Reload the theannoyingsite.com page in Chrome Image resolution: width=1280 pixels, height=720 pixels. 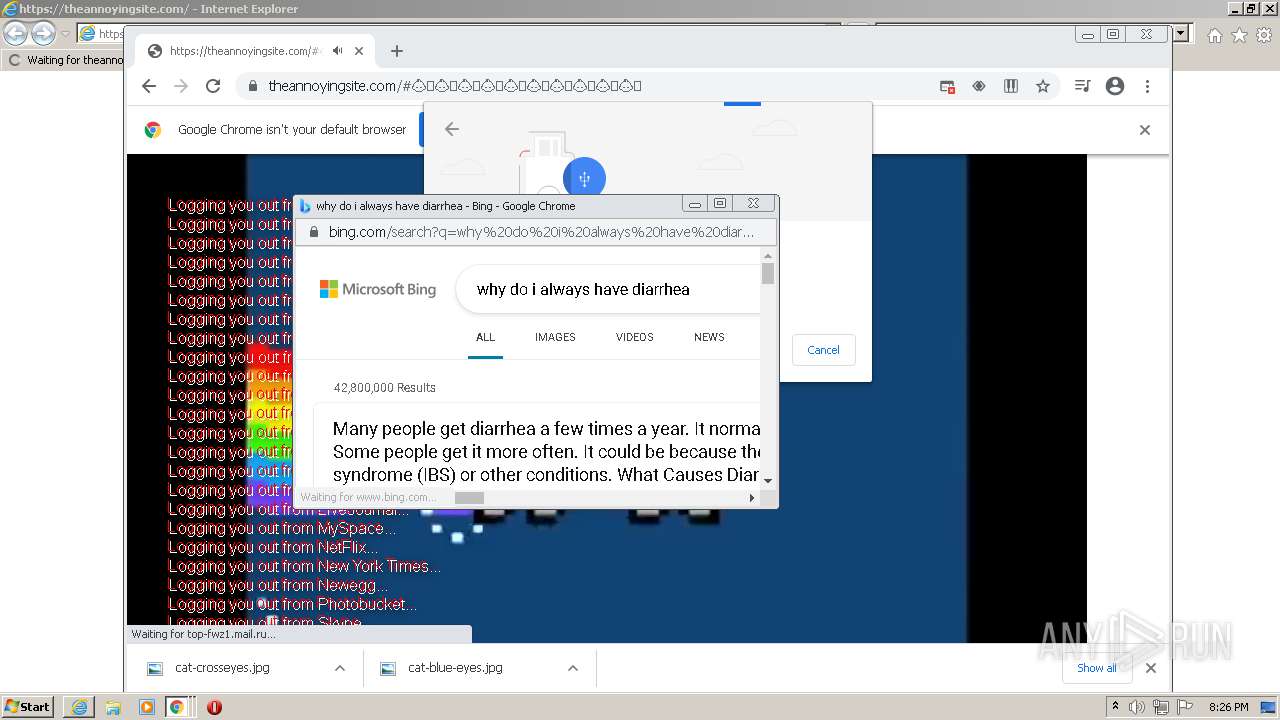coord(213,86)
